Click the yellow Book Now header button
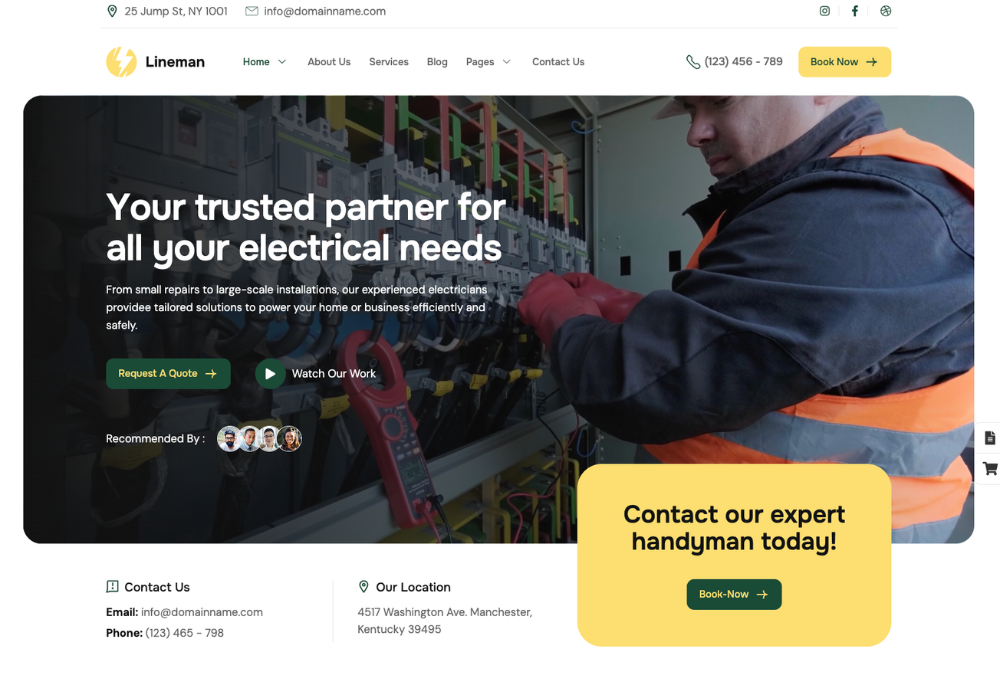Screen dimensions: 1000x700 844,62
